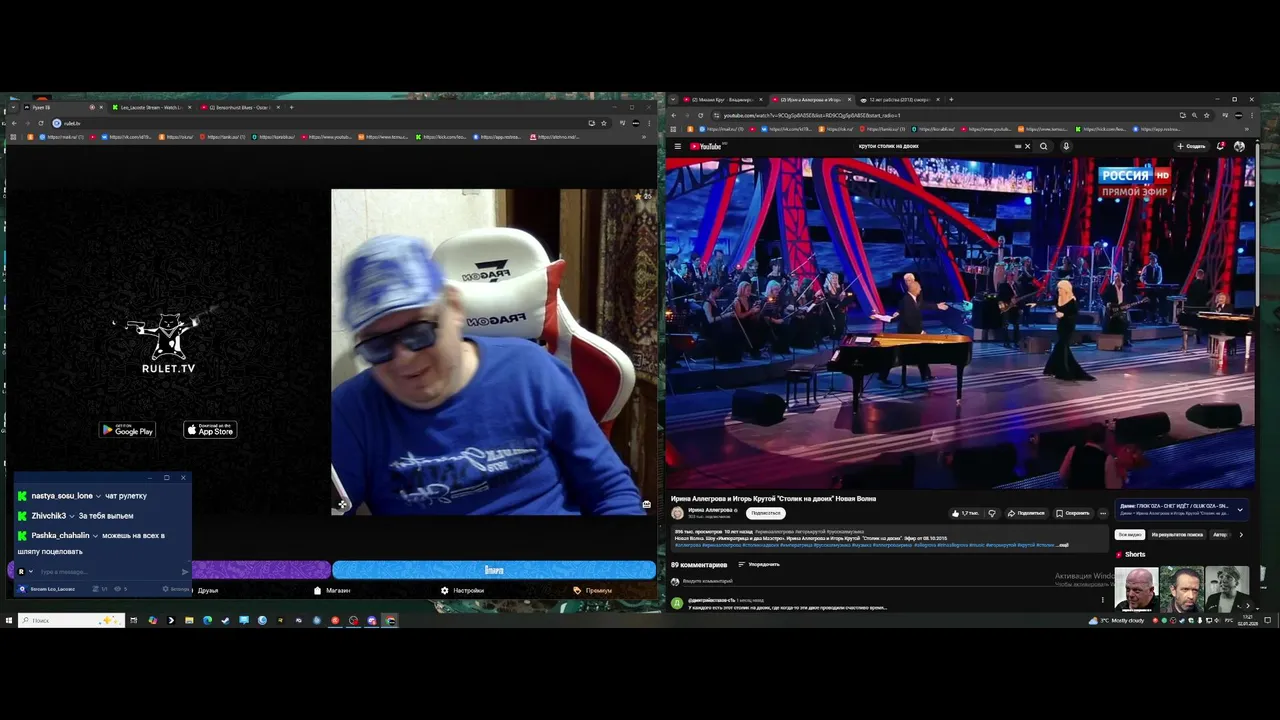Show more filter chips with the right arrow
Image resolution: width=1280 pixels, height=720 pixels.
pos(1241,535)
